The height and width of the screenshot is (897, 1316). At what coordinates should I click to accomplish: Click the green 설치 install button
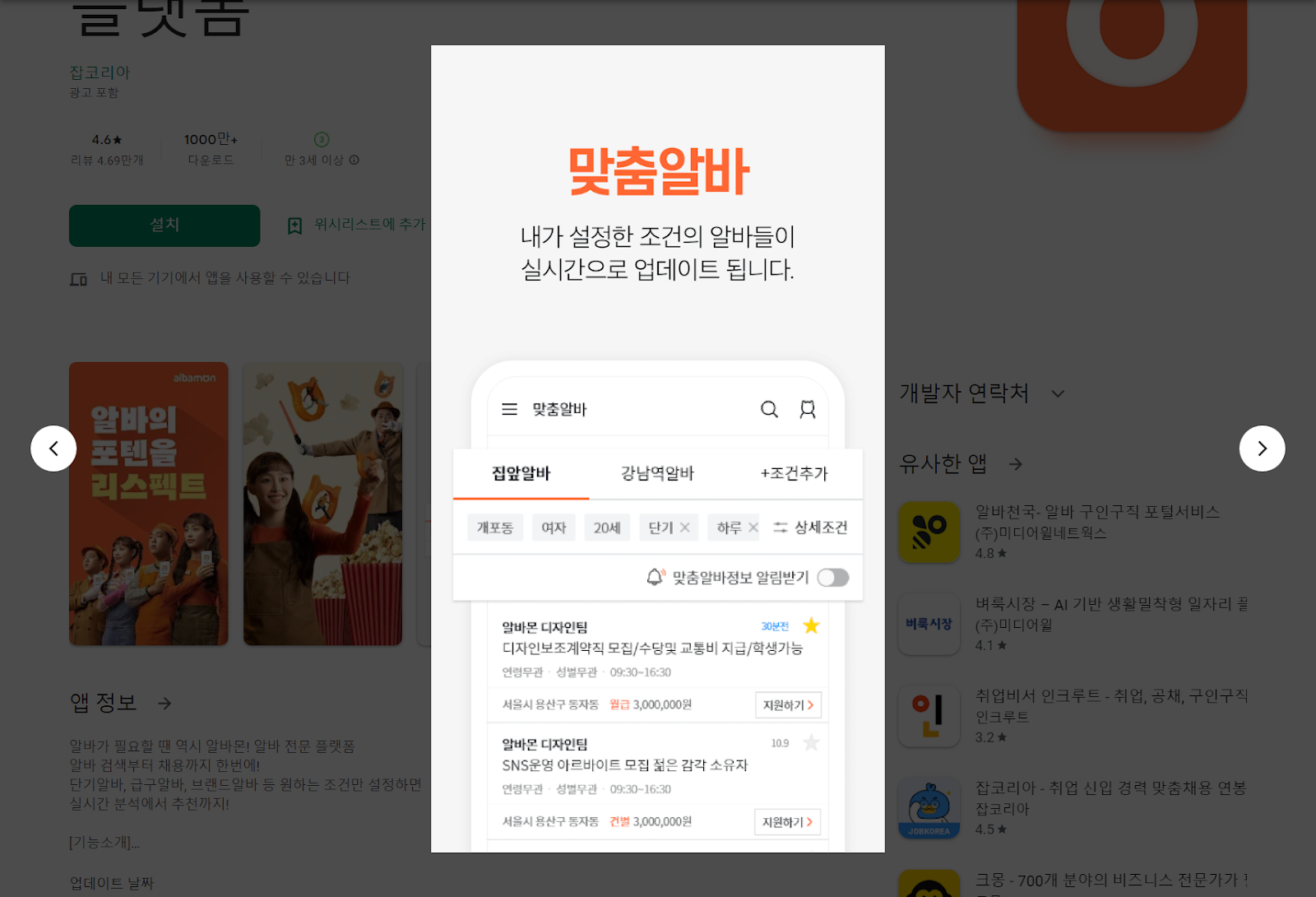pyautogui.click(x=164, y=225)
